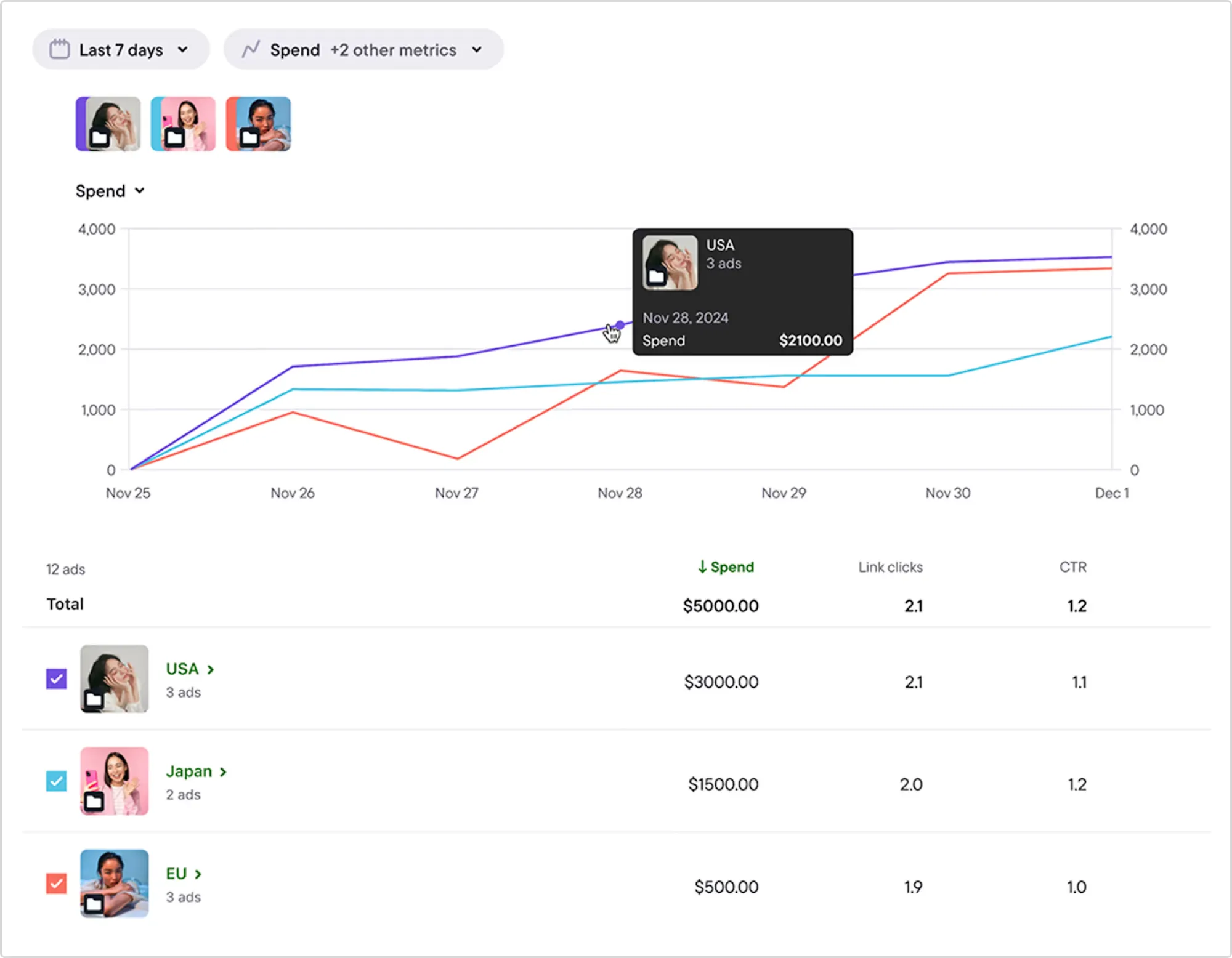1232x958 pixels.
Task: Click the line chart icon beside Spend
Action: (x=251, y=49)
